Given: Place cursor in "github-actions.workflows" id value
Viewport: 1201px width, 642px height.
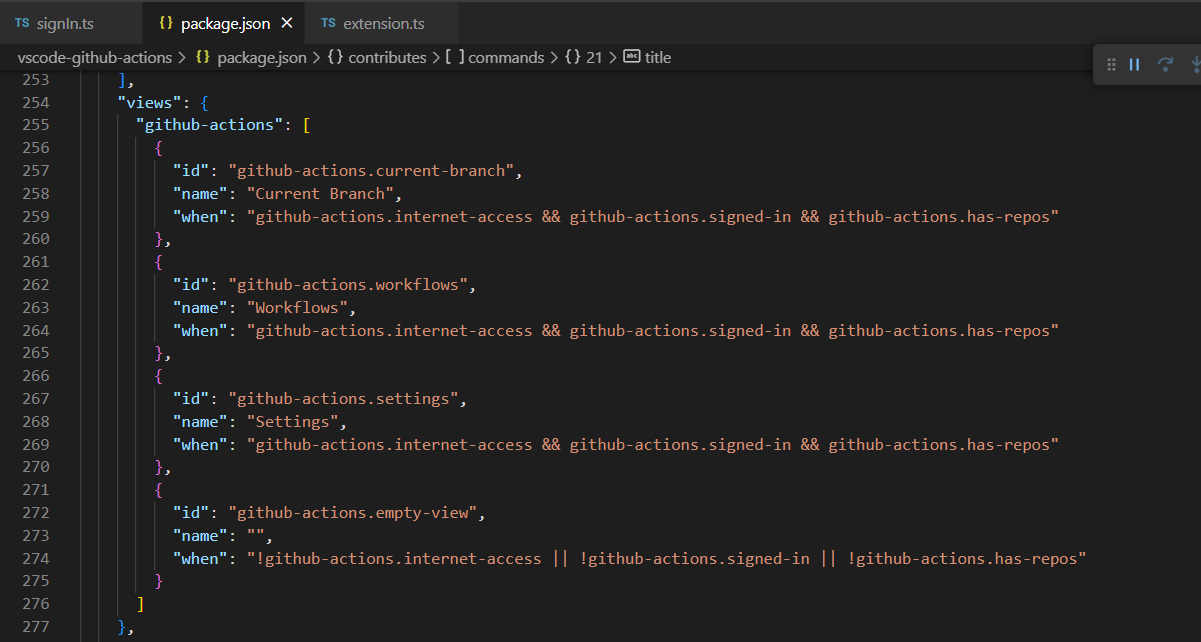Looking at the screenshot, I should coord(347,285).
